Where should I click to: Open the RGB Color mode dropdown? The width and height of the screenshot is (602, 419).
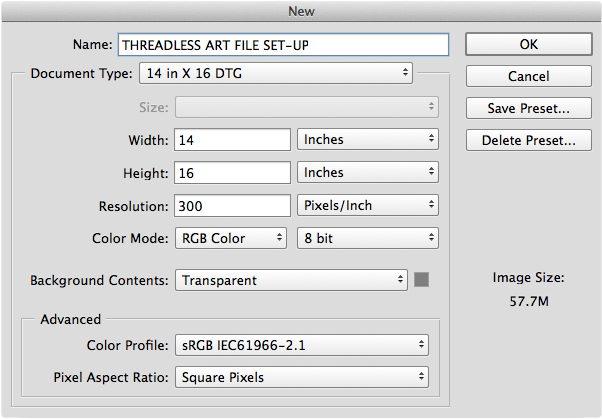pos(230,238)
